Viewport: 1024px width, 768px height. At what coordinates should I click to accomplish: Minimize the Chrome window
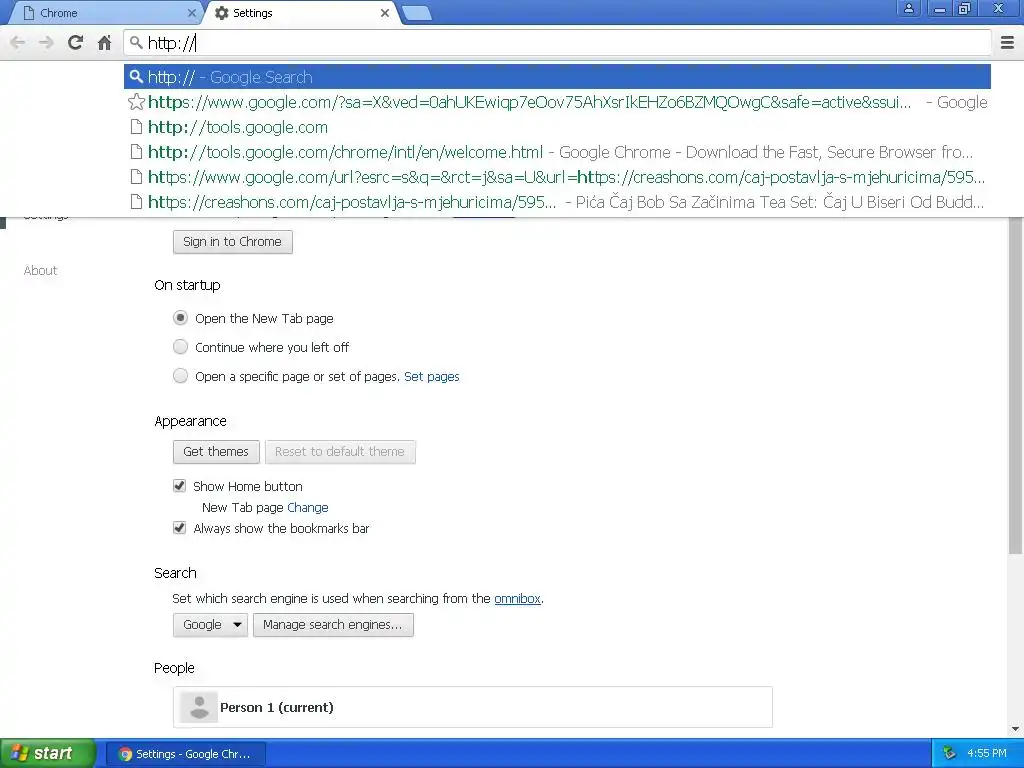(x=940, y=8)
